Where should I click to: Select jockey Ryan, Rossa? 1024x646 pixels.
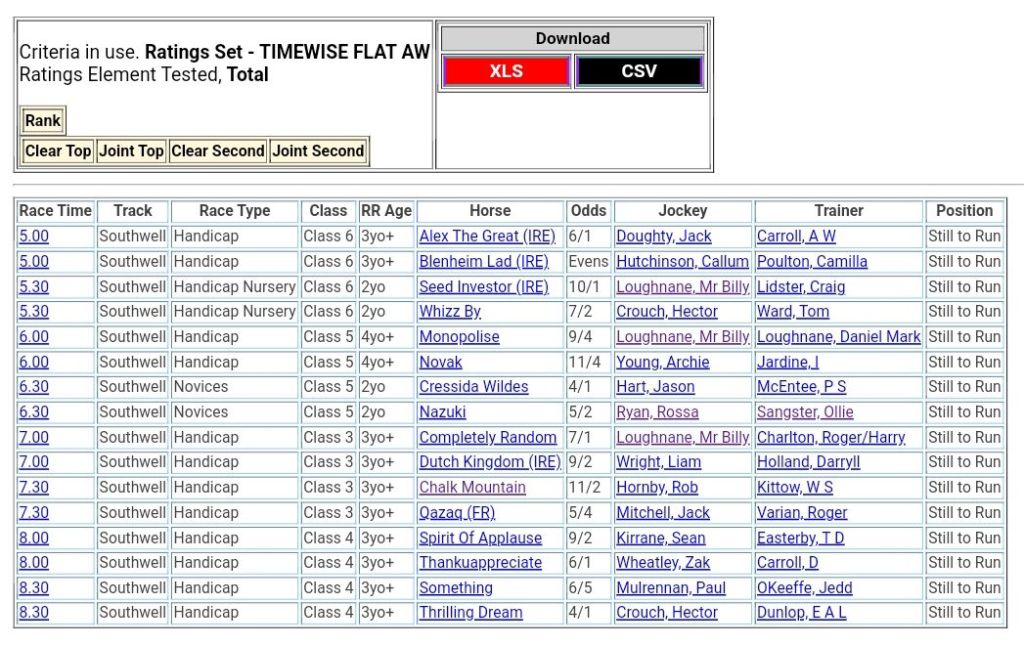point(657,412)
